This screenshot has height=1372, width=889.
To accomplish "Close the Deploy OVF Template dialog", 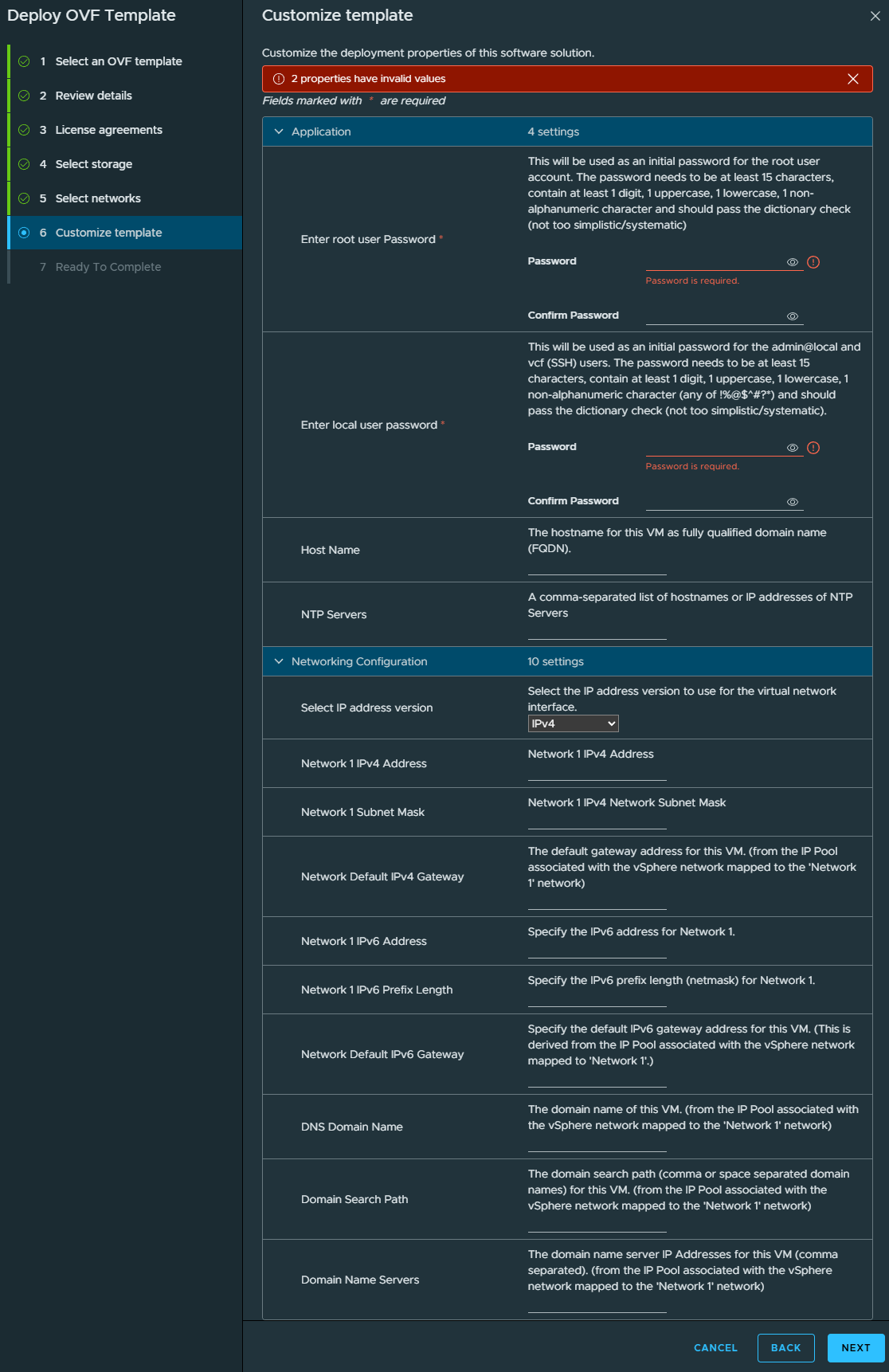I will coord(875,16).
